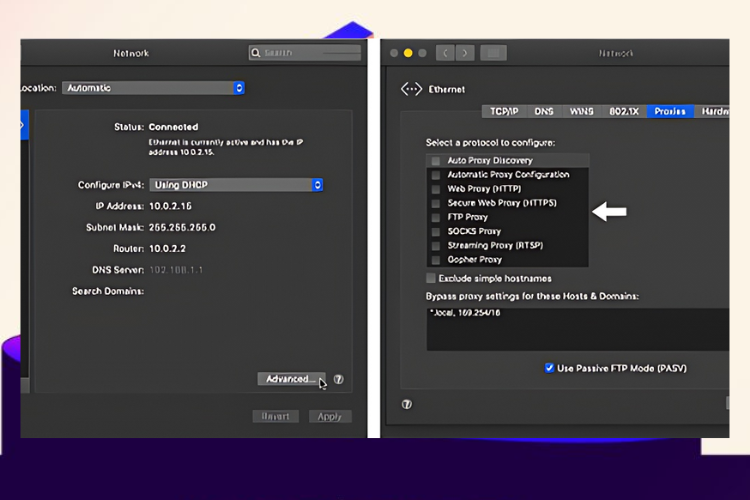Click the help icon in the Proxies window
The image size is (750, 500).
point(407,404)
